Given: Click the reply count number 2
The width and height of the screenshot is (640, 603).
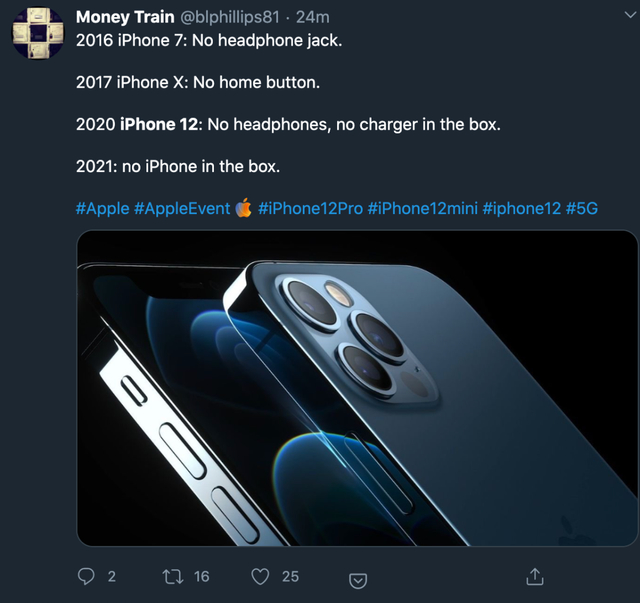Looking at the screenshot, I should pos(111,576).
